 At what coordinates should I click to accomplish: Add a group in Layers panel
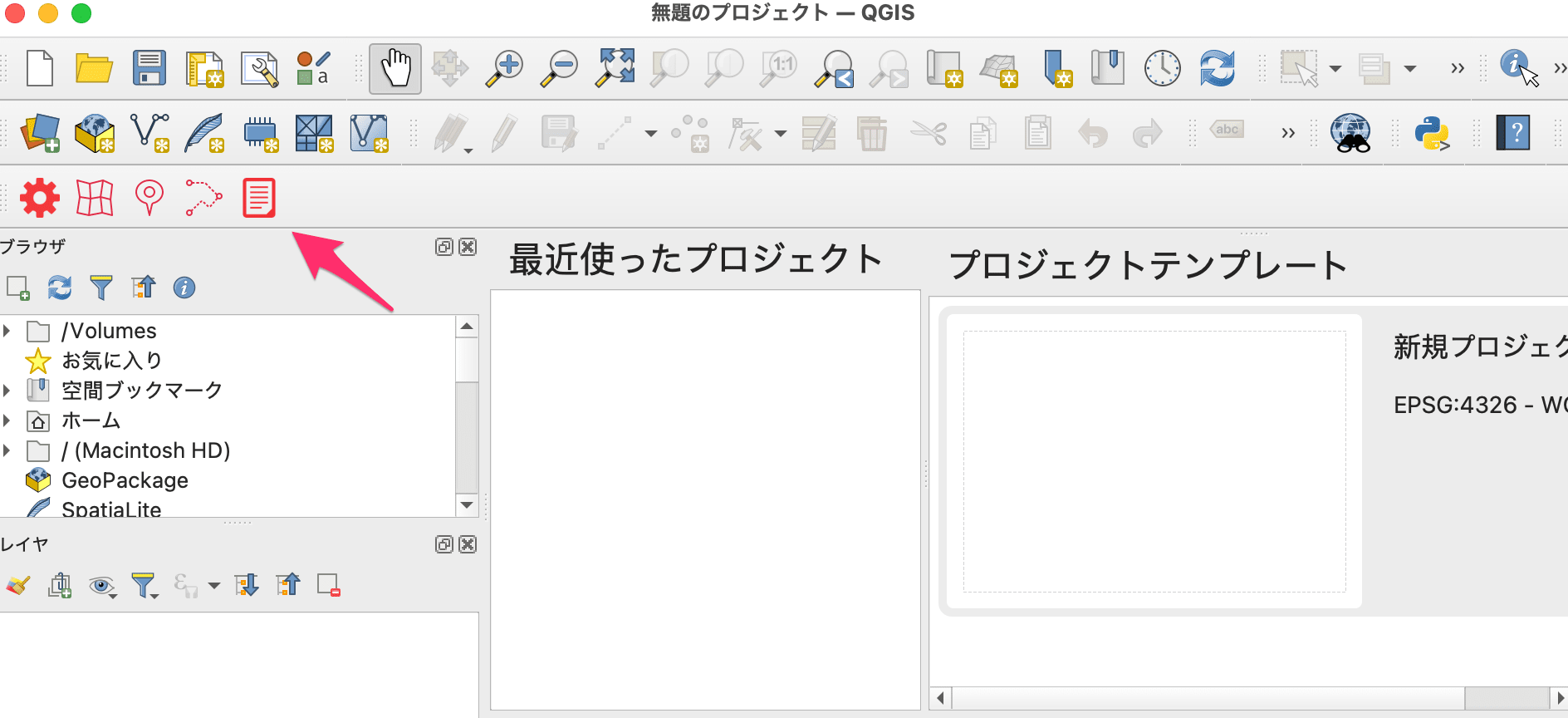[60, 585]
